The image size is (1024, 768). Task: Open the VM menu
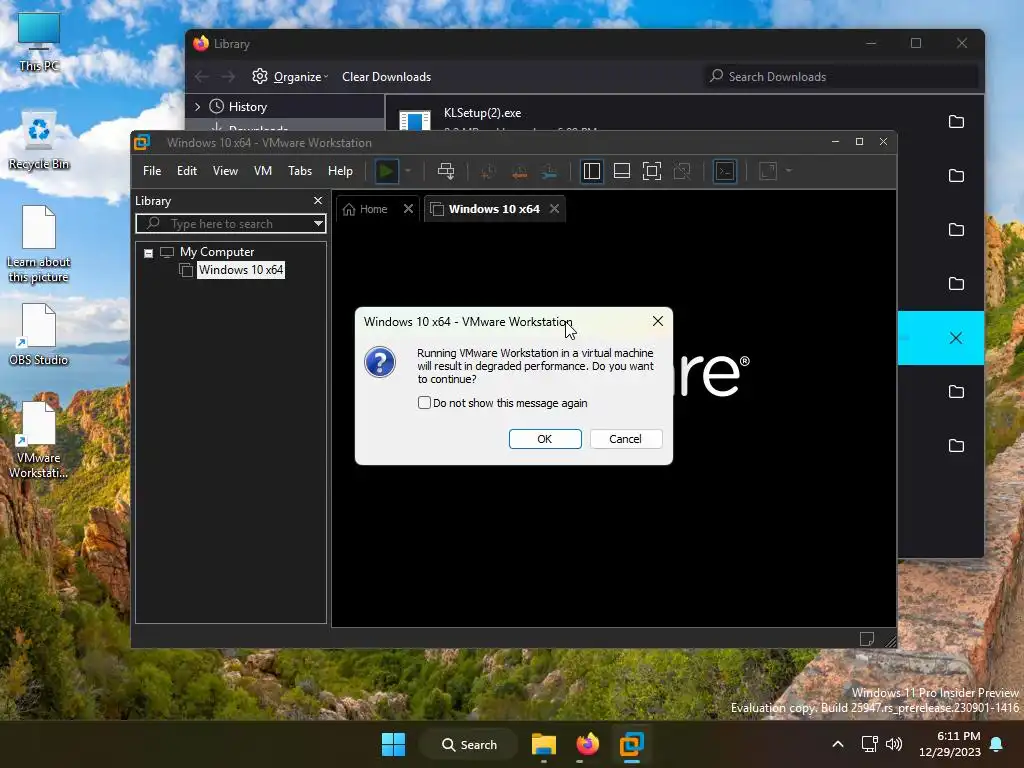click(263, 170)
